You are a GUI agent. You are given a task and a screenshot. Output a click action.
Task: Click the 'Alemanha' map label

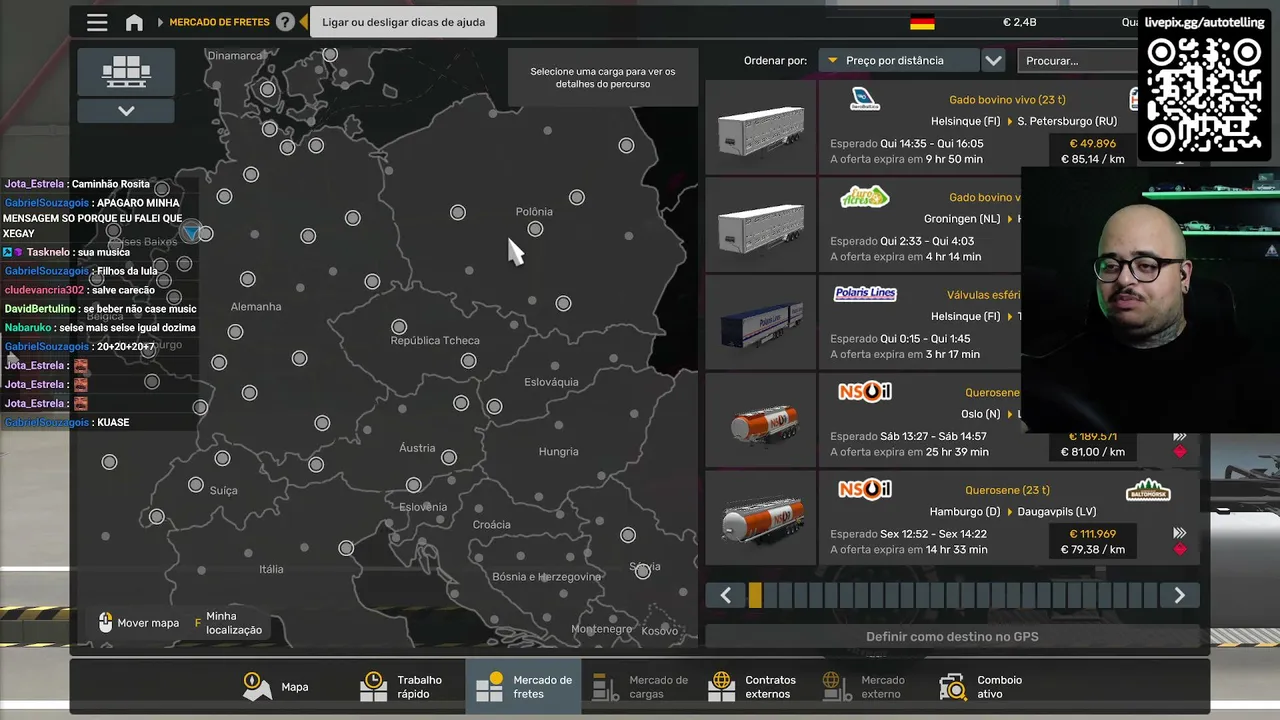[256, 306]
